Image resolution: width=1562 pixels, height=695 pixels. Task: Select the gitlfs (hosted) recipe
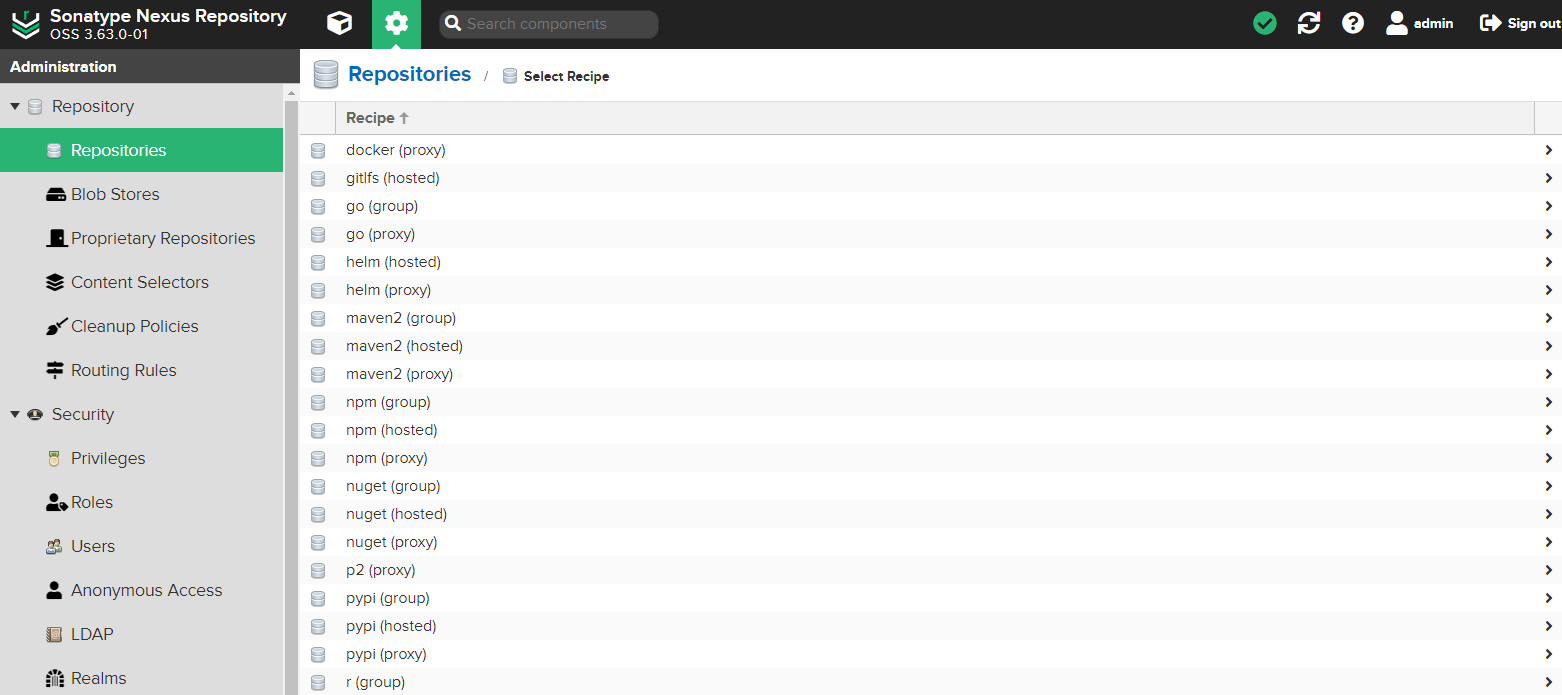(931, 178)
